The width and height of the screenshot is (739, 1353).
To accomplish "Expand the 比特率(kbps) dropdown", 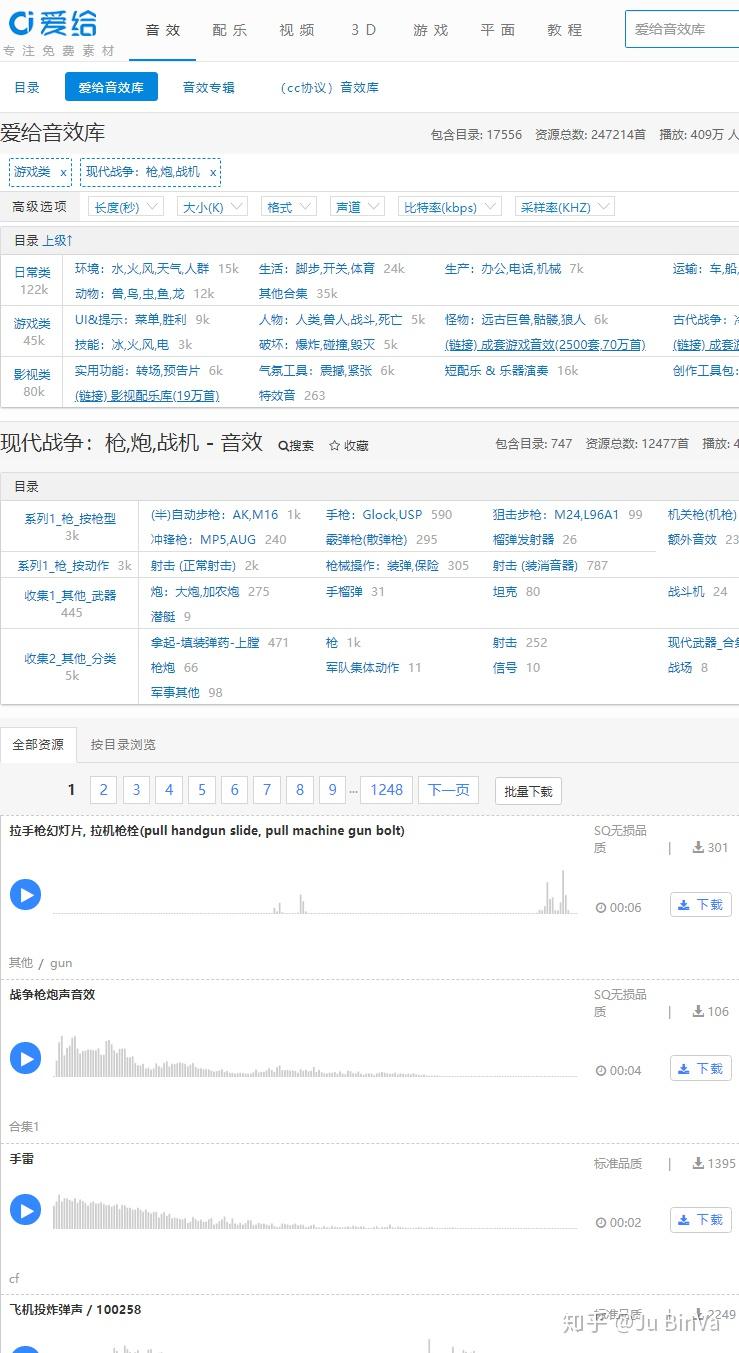I will click(x=449, y=207).
